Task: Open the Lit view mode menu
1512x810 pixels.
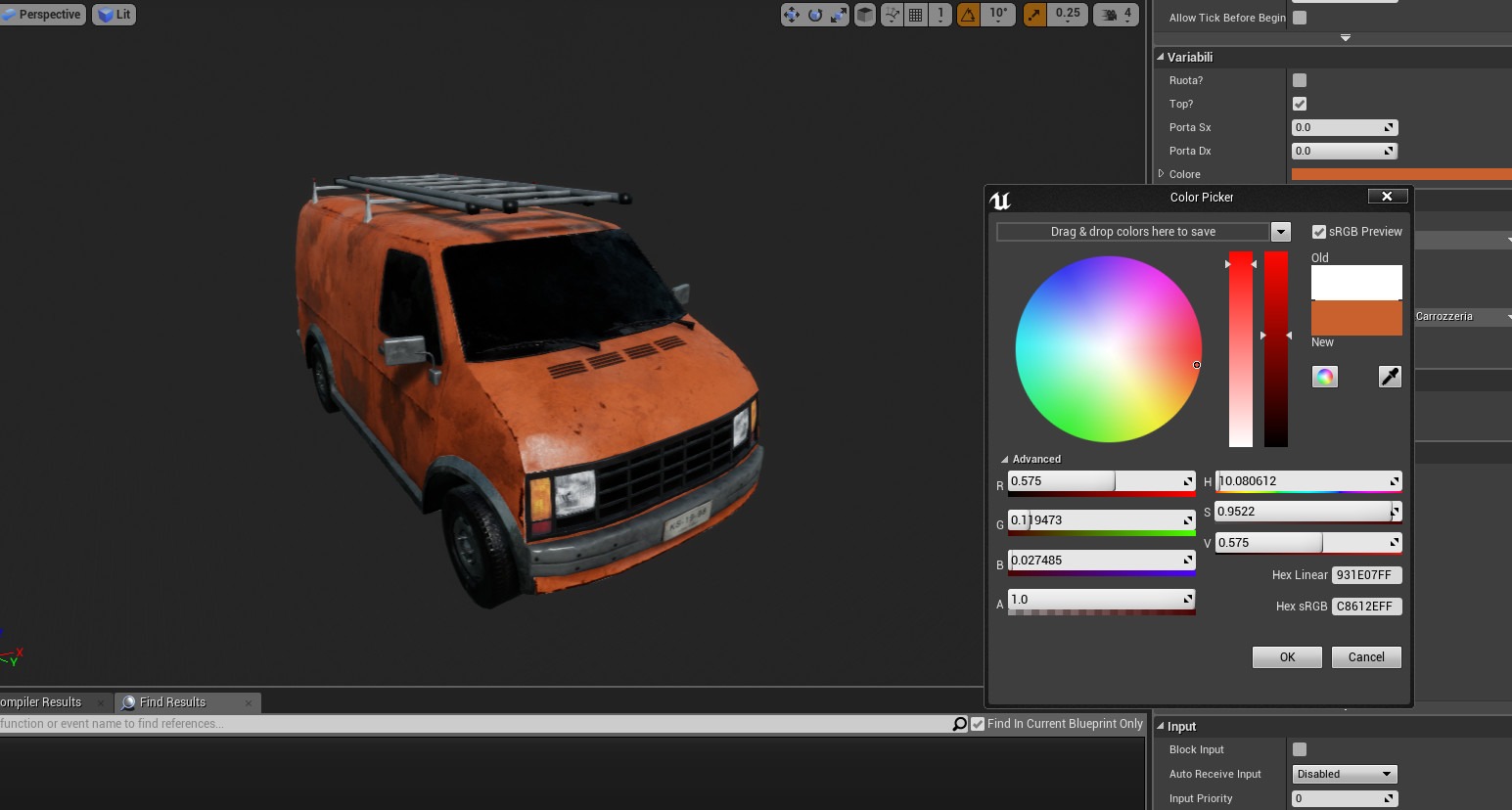Action: (x=115, y=15)
